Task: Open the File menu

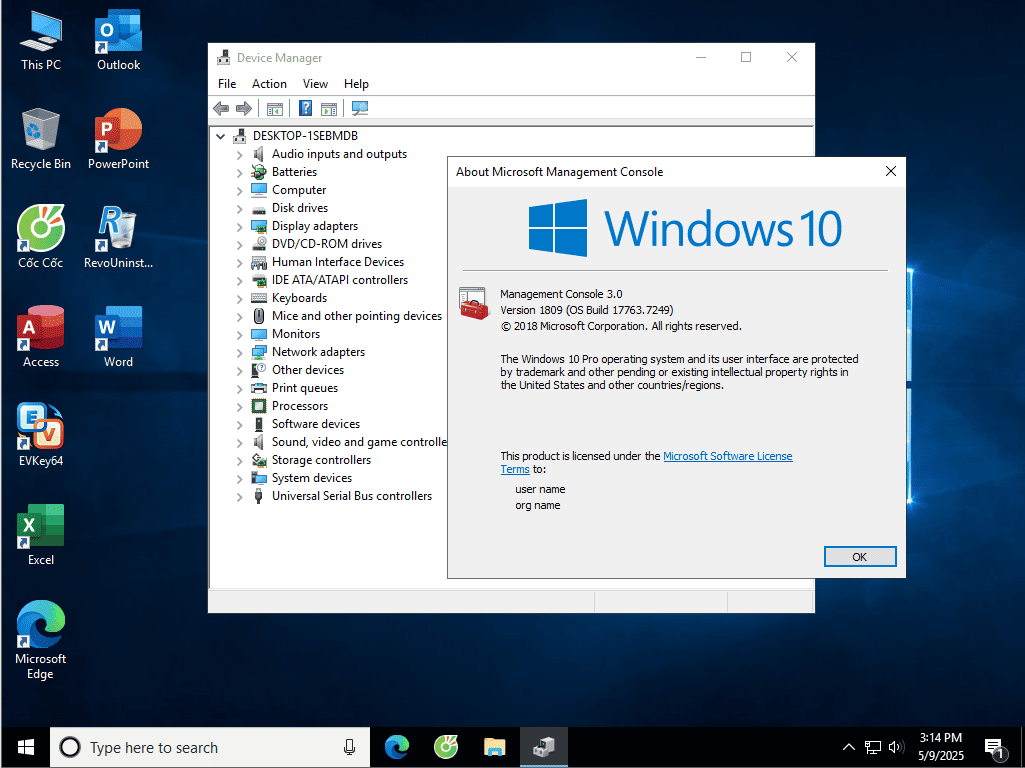Action: pos(227,84)
